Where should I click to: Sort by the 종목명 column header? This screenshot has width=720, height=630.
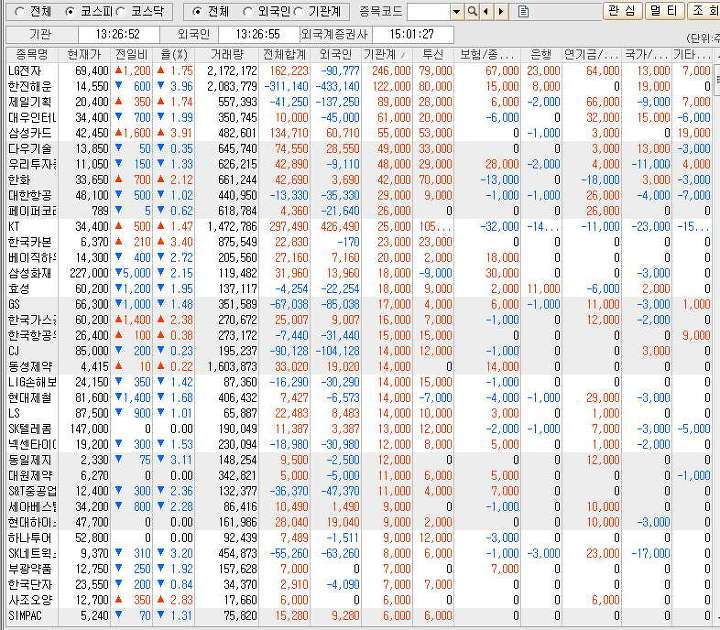tap(32, 55)
